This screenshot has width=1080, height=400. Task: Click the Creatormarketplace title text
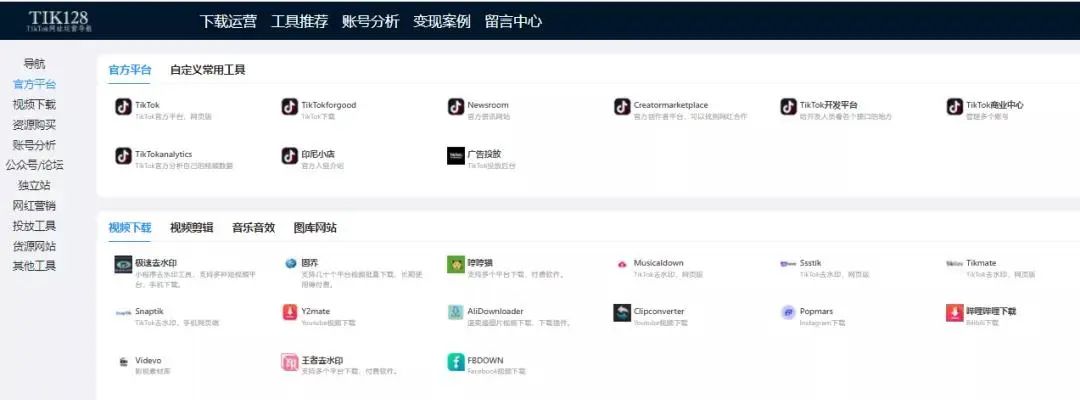pyautogui.click(x=671, y=105)
